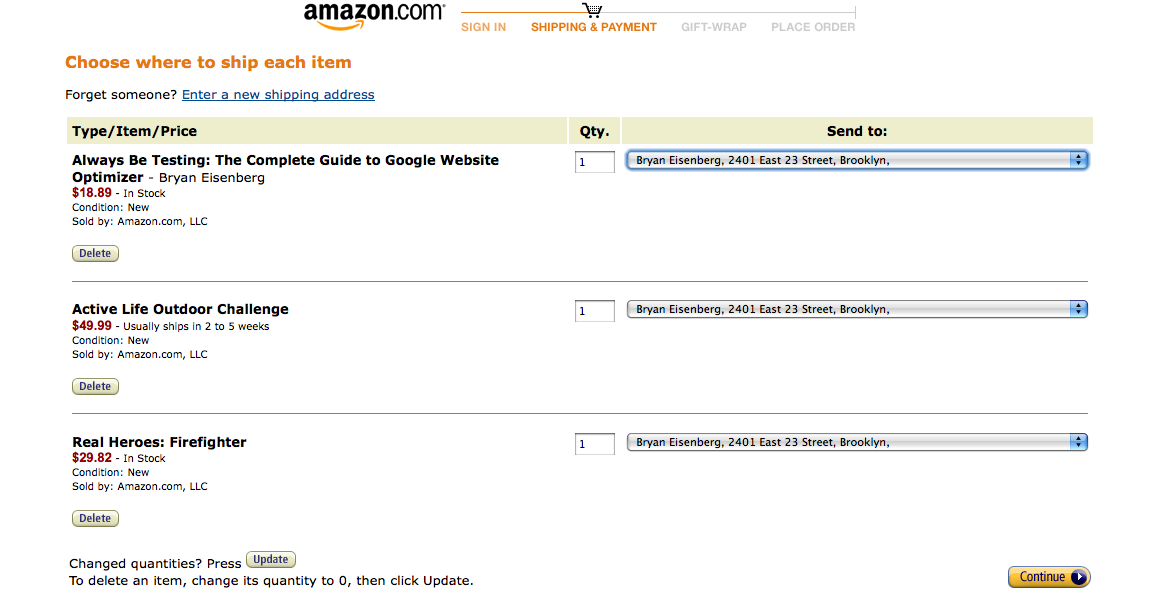Click the quantity field for Real Heroes: Firefighter
The image size is (1157, 596).
click(594, 443)
